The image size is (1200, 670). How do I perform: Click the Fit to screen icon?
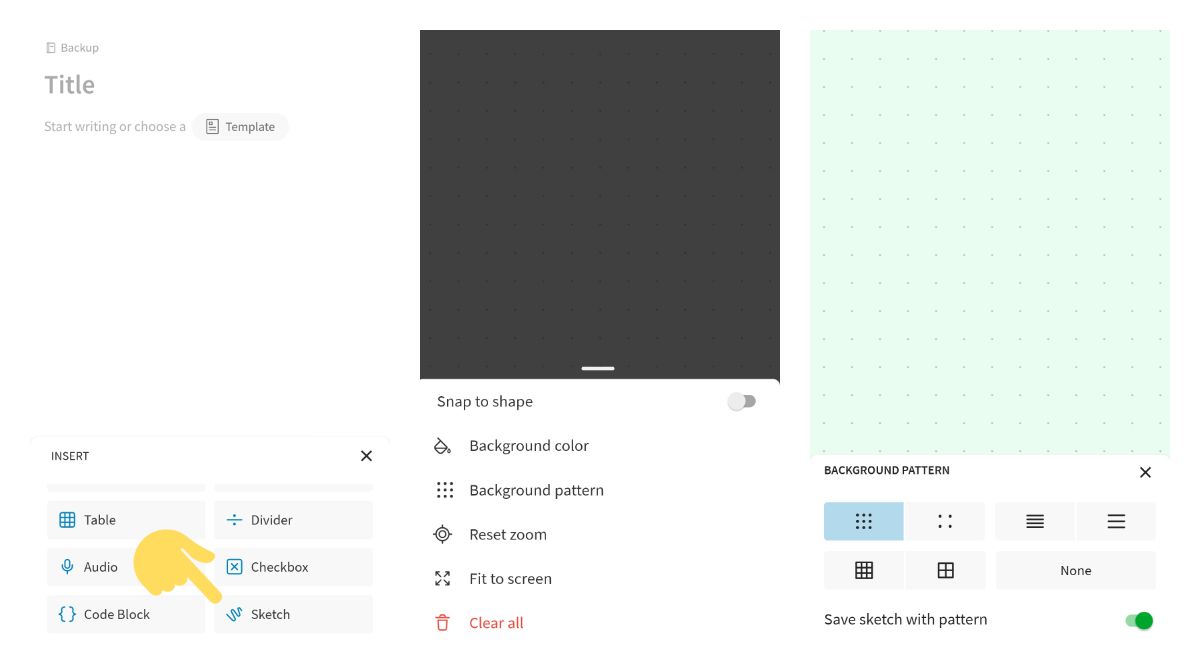[x=442, y=578]
